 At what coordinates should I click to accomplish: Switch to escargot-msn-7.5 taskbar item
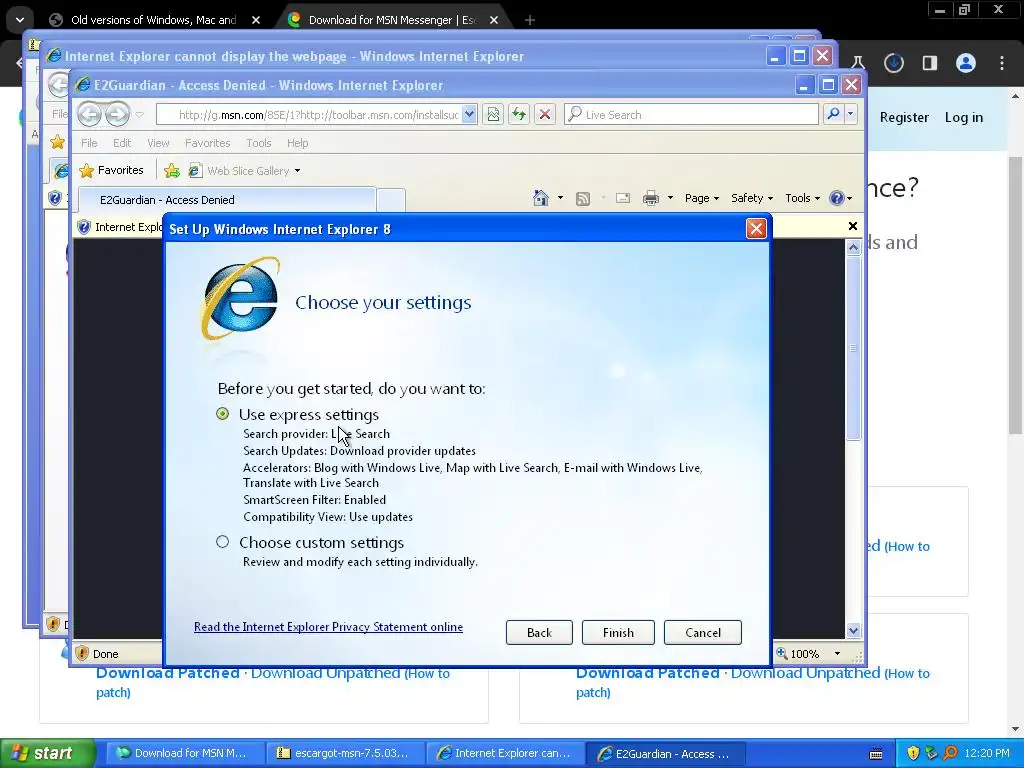pos(345,753)
